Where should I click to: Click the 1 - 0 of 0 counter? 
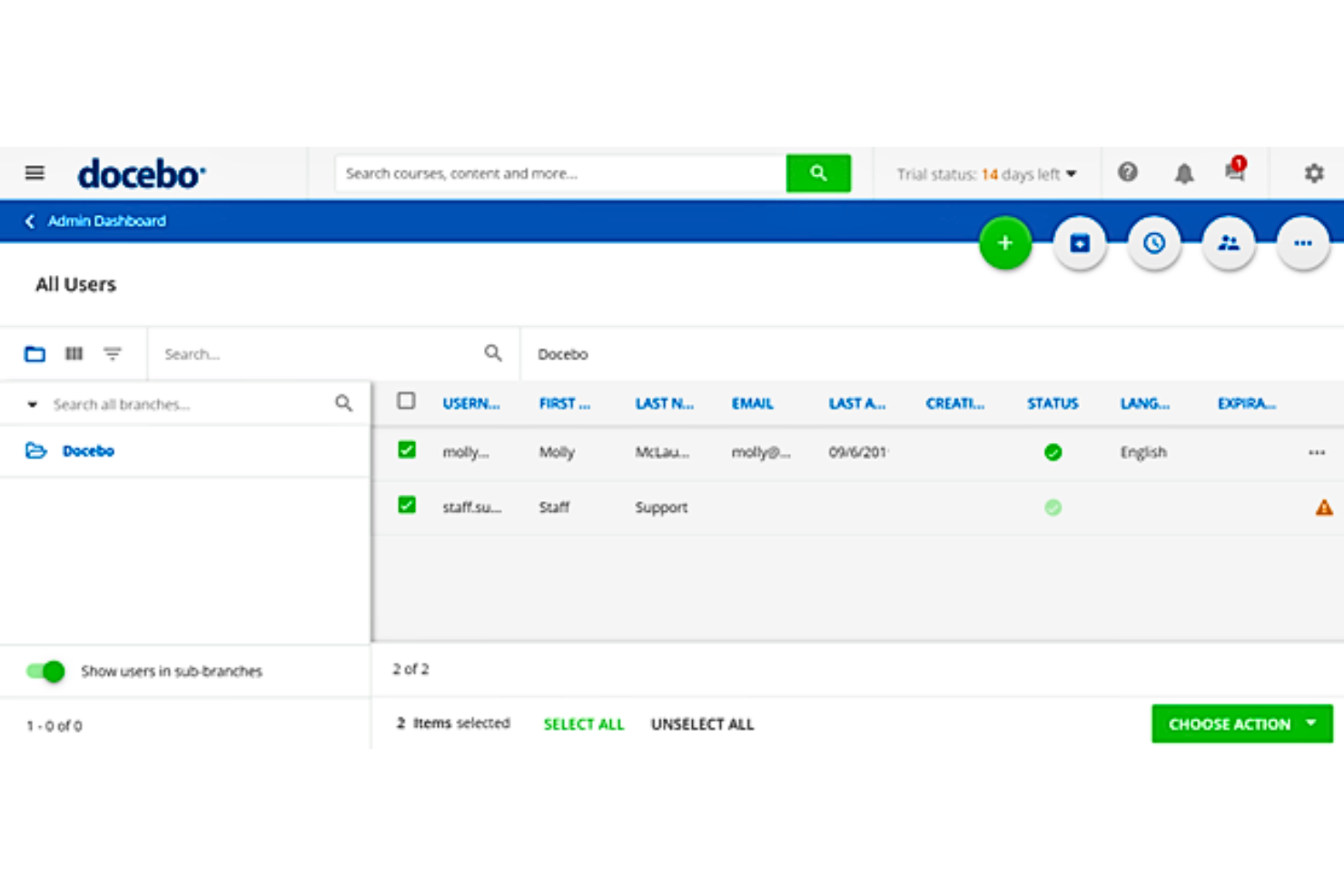coord(54,725)
